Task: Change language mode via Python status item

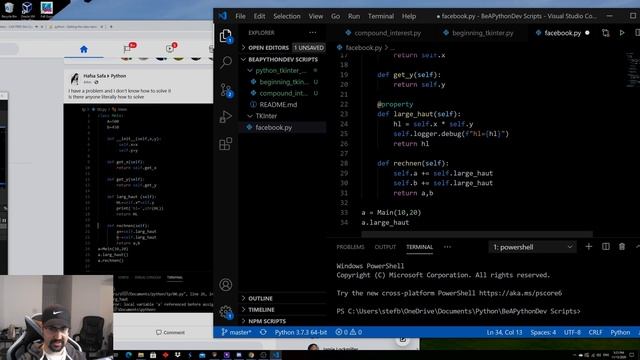Action: point(620,332)
